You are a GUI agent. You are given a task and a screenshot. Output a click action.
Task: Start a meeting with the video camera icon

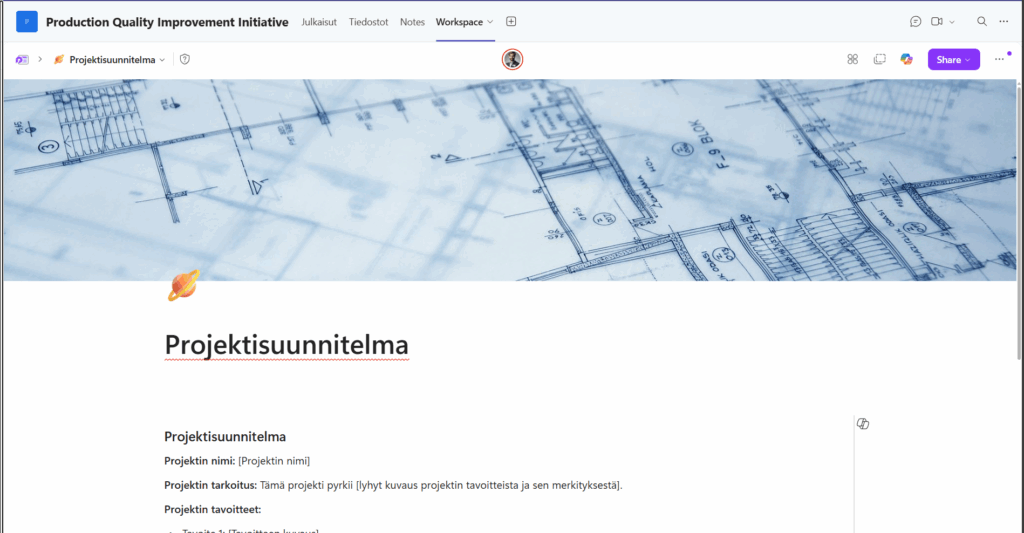coord(936,22)
